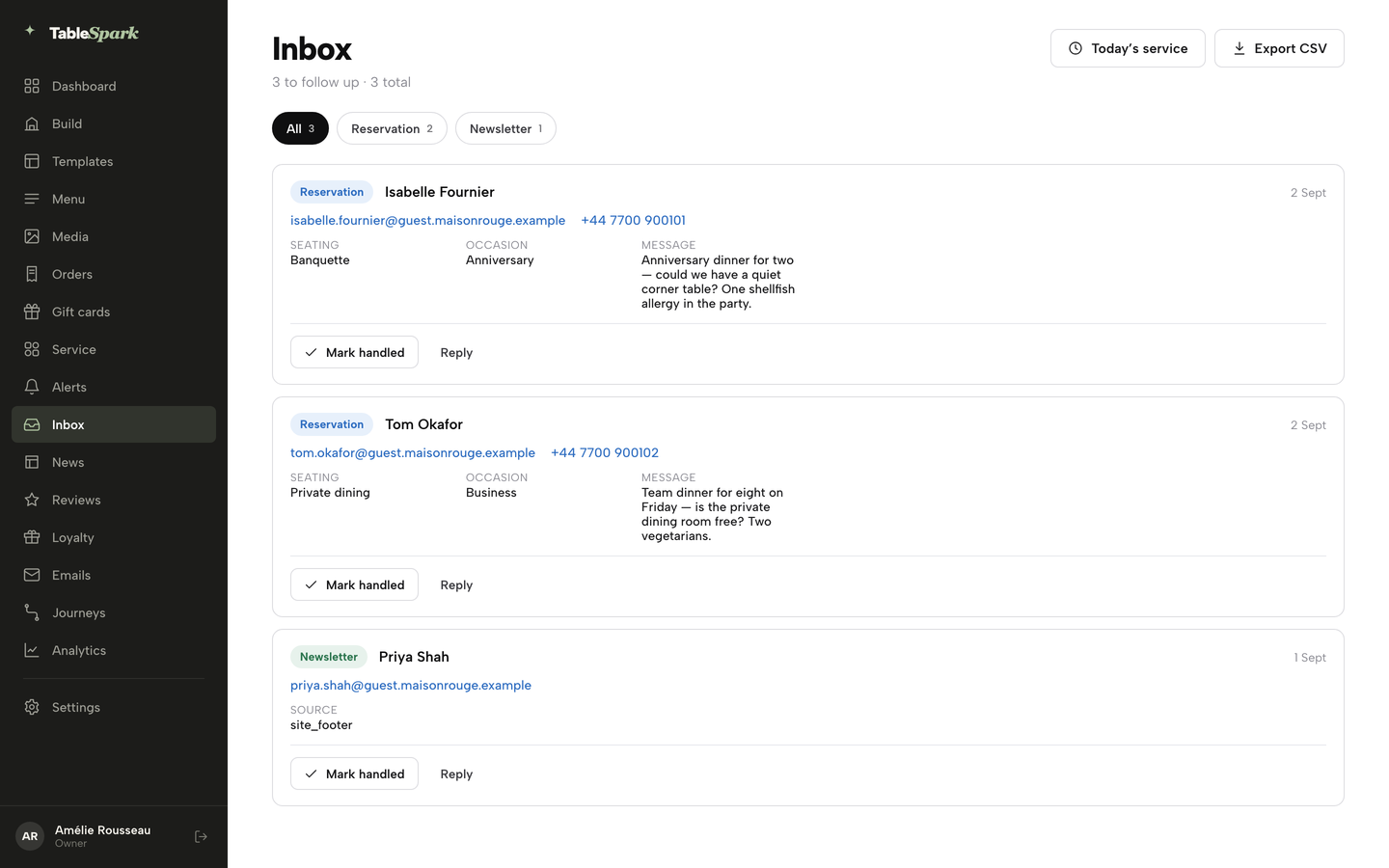
Task: Filter by Reservation tab
Action: [x=392, y=128]
